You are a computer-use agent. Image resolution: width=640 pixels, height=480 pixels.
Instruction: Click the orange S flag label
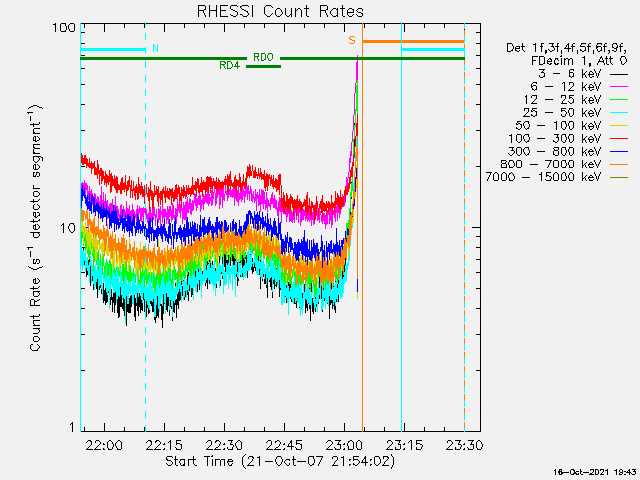pos(352,40)
